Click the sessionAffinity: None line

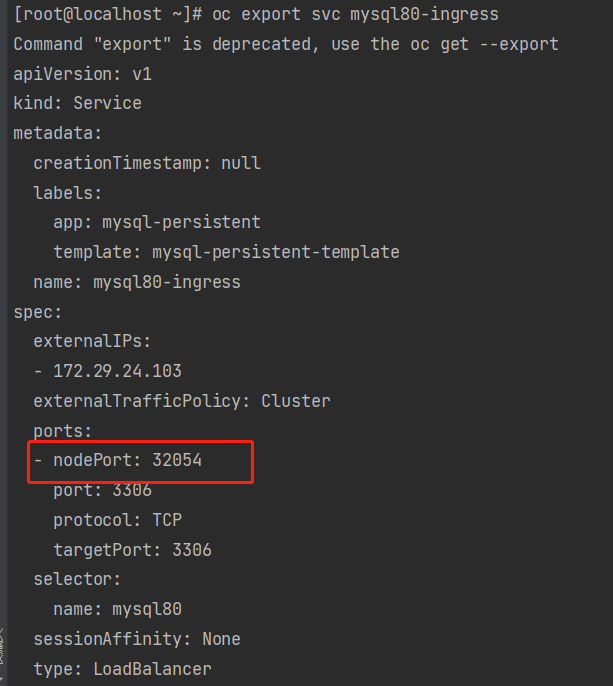(x=136, y=639)
